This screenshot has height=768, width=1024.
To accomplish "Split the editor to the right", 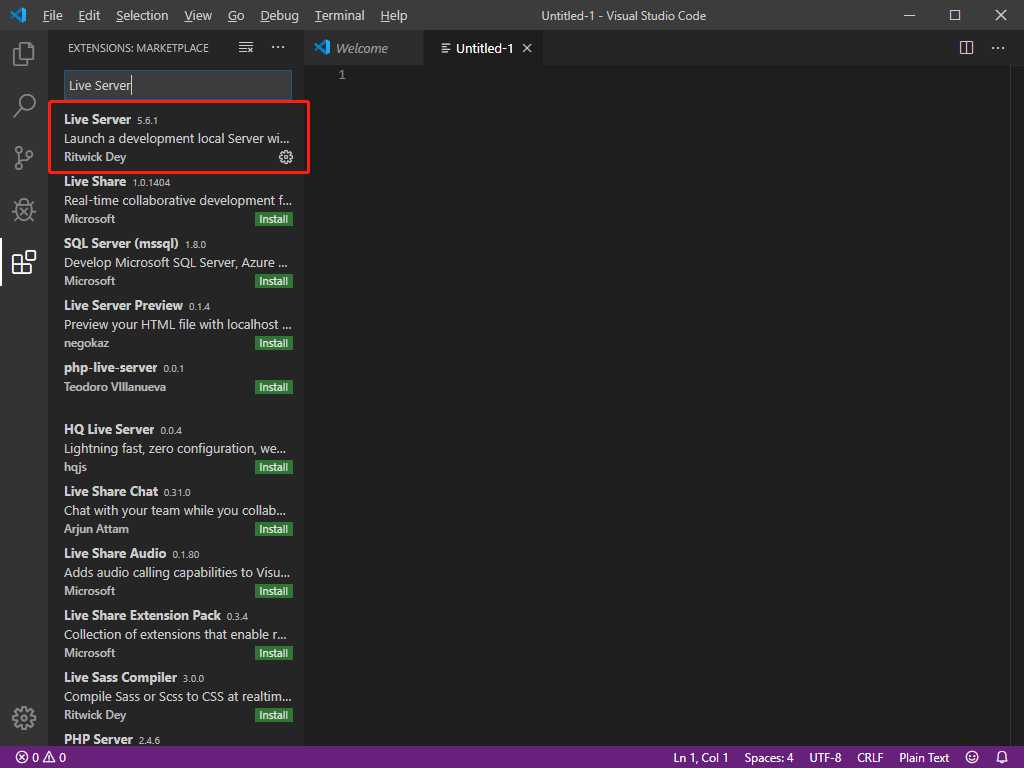I will coord(966,48).
